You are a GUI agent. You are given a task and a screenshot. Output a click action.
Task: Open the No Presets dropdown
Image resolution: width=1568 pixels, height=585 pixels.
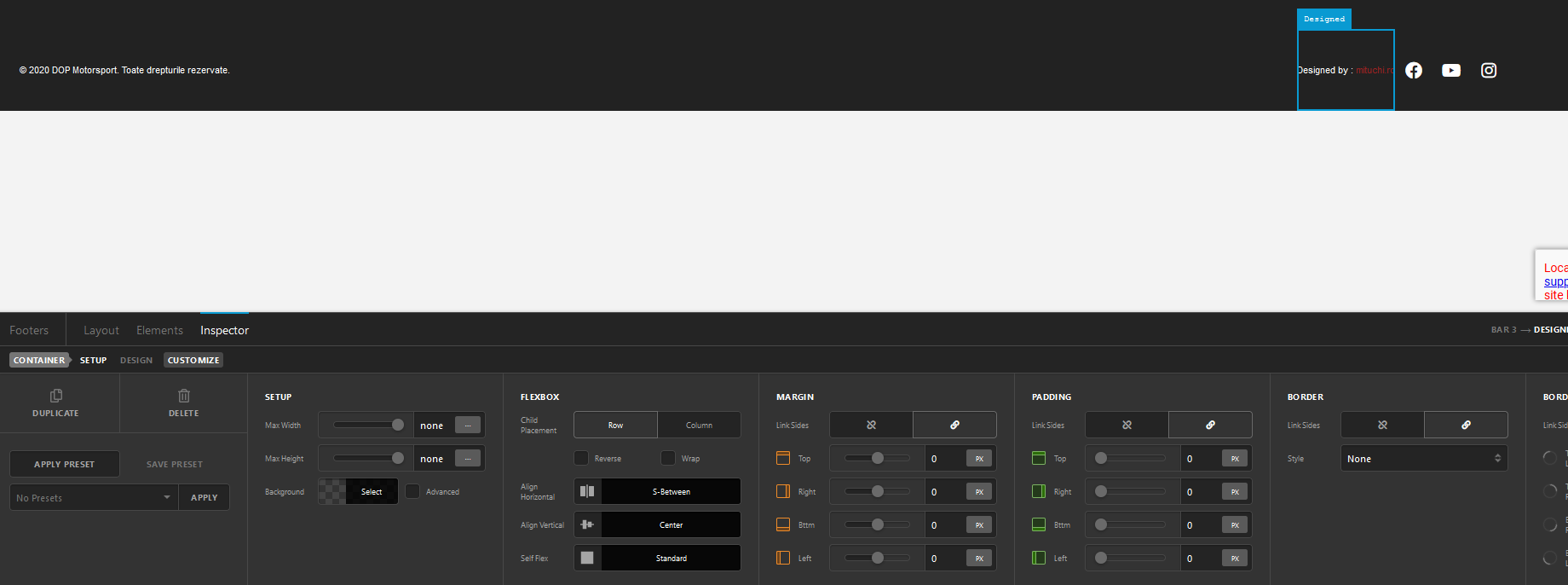click(94, 497)
